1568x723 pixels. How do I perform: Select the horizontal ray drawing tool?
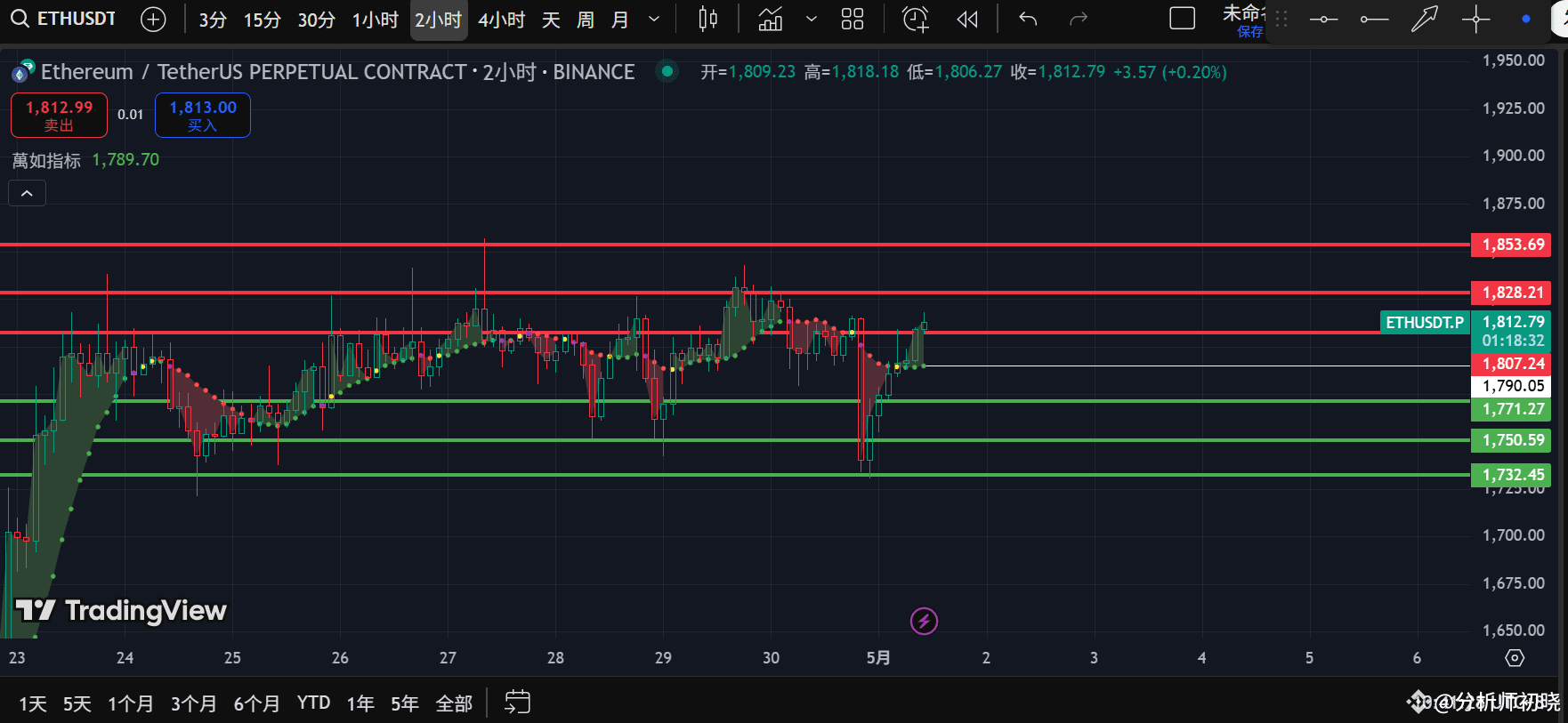click(1375, 19)
